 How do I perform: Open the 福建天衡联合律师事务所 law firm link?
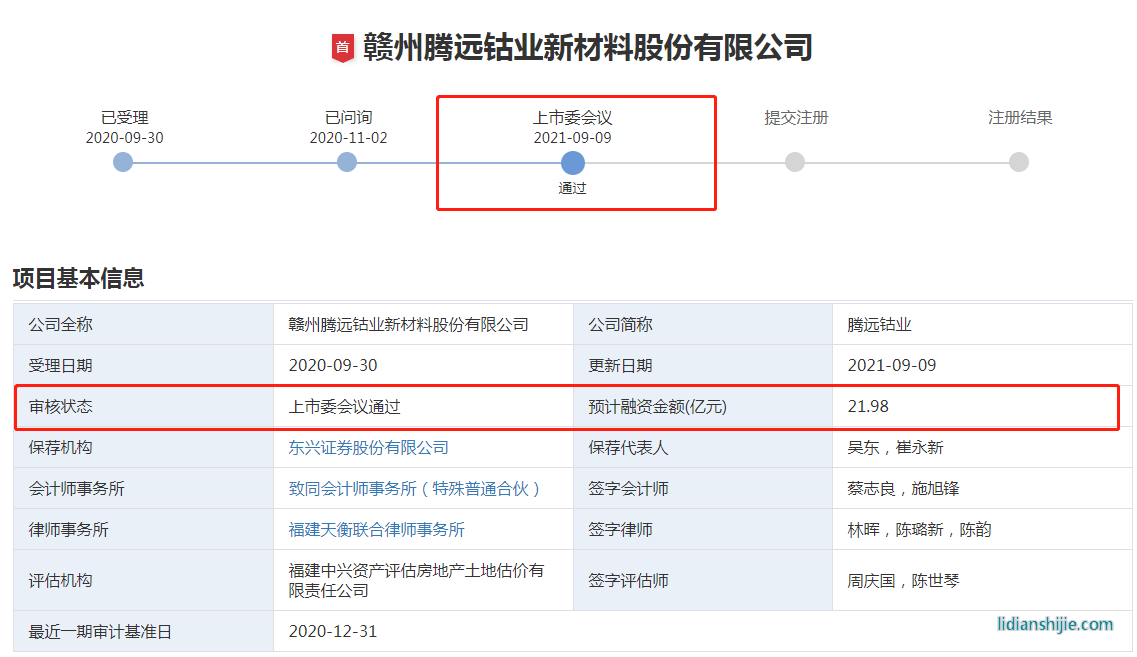[x=376, y=530]
